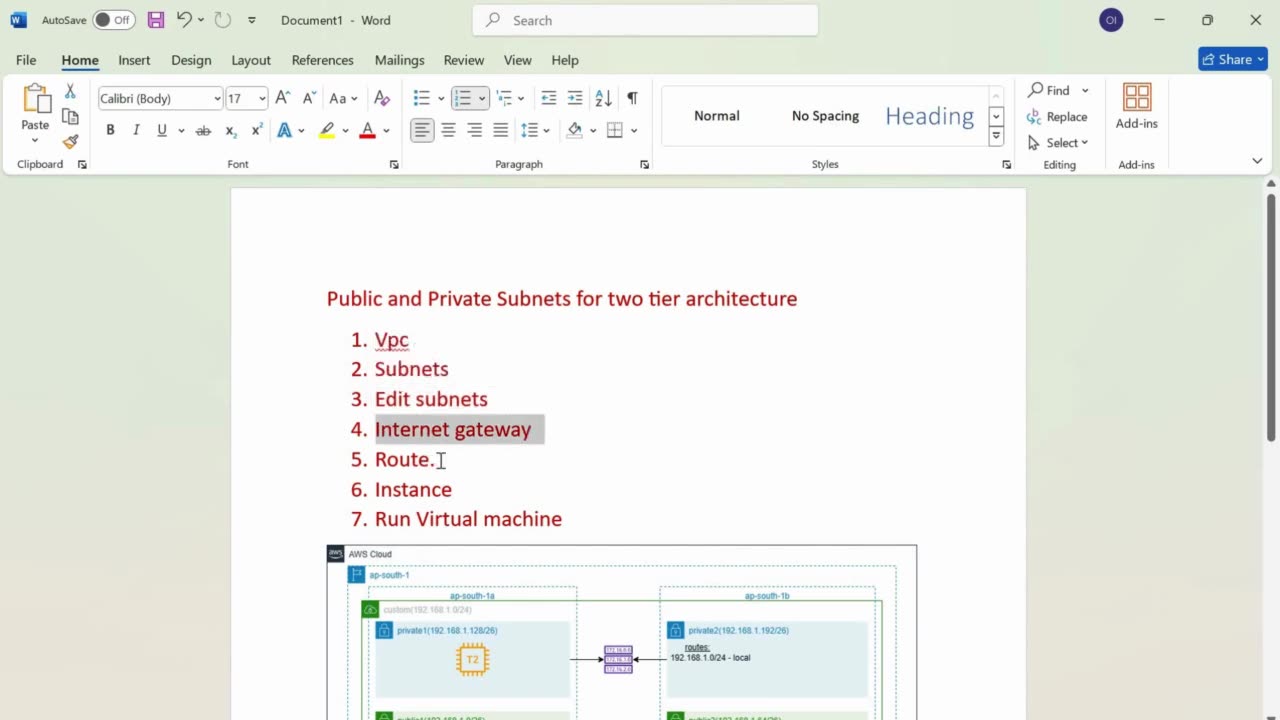
Task: Toggle Show/Hide paragraph marks
Action: 632,98
